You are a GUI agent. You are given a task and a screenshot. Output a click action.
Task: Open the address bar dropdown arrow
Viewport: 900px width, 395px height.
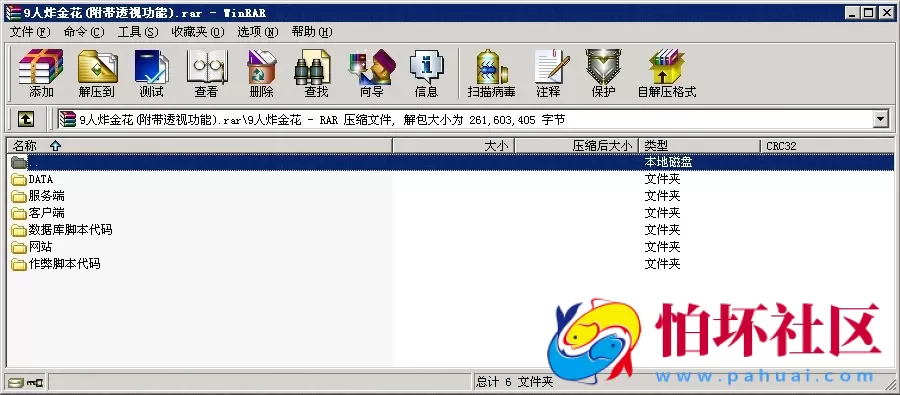(880, 119)
